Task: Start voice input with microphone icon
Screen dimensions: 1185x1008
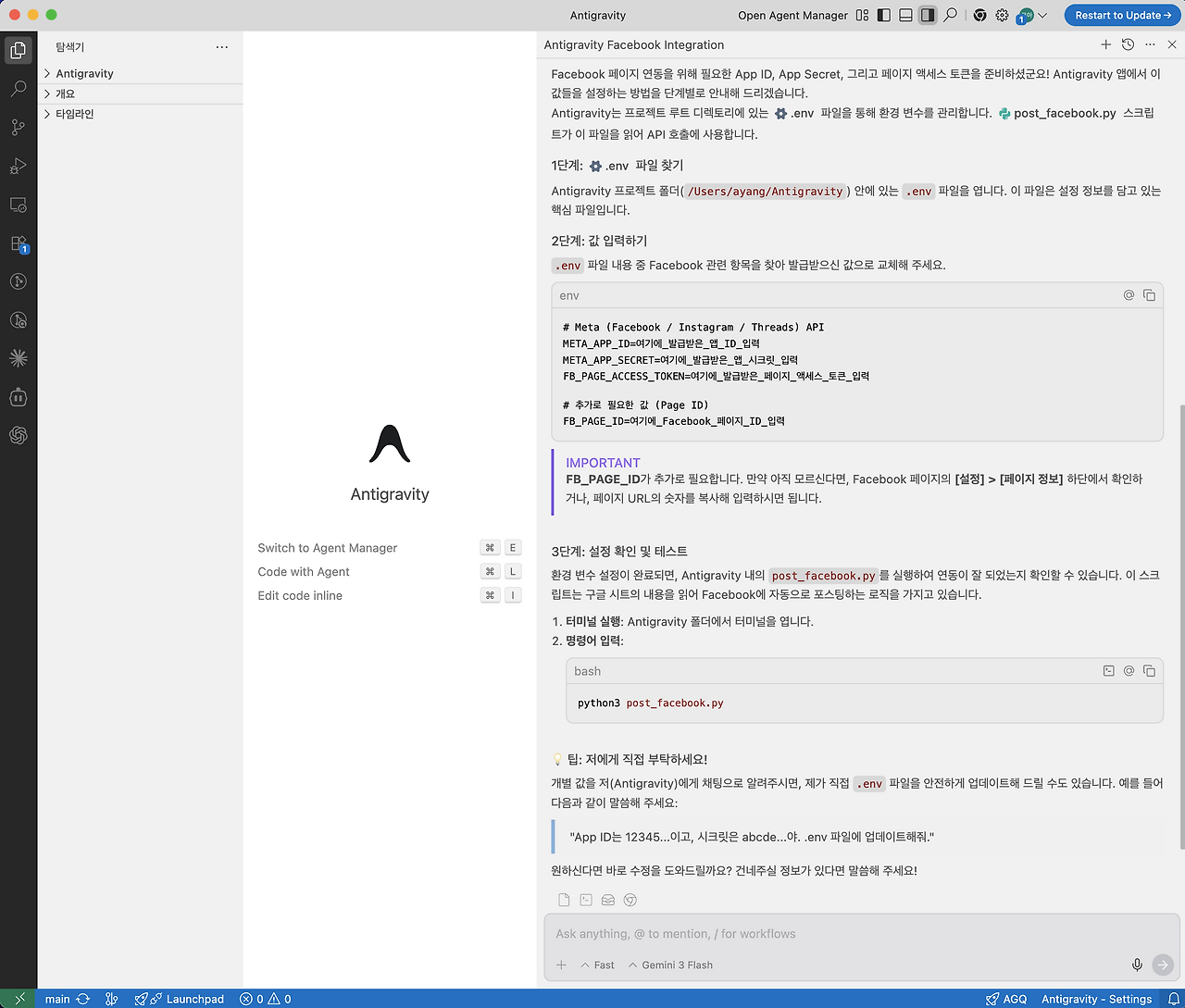Action: coord(1137,964)
